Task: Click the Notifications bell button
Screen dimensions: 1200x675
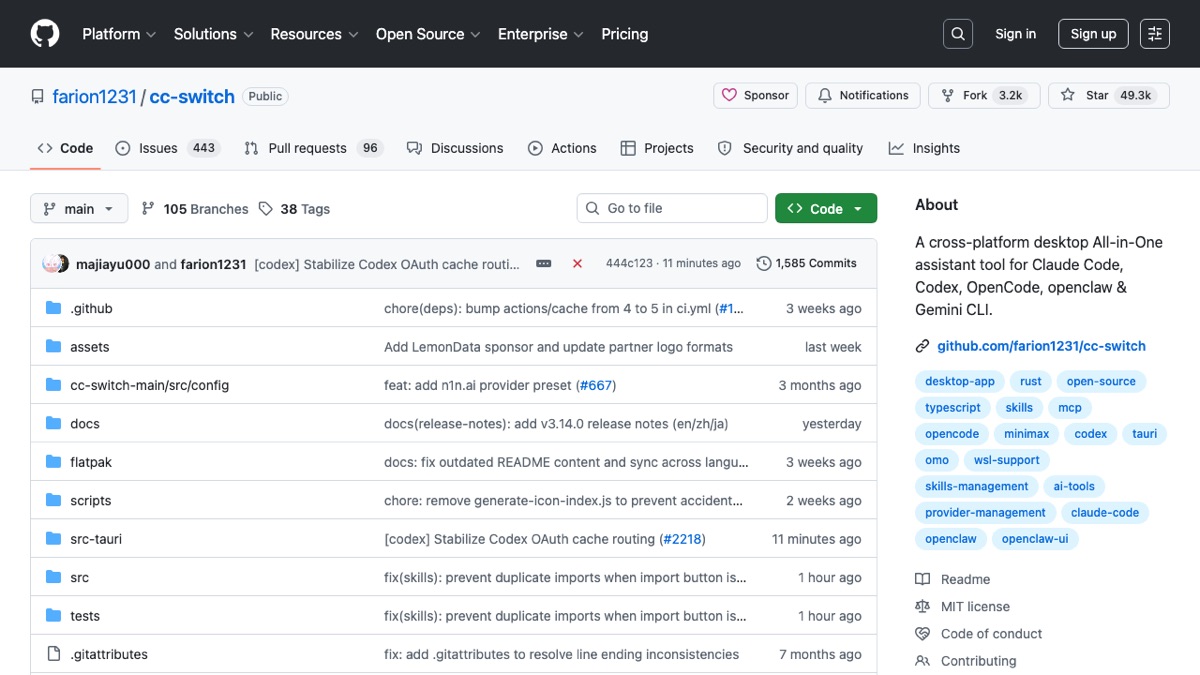Action: click(863, 96)
